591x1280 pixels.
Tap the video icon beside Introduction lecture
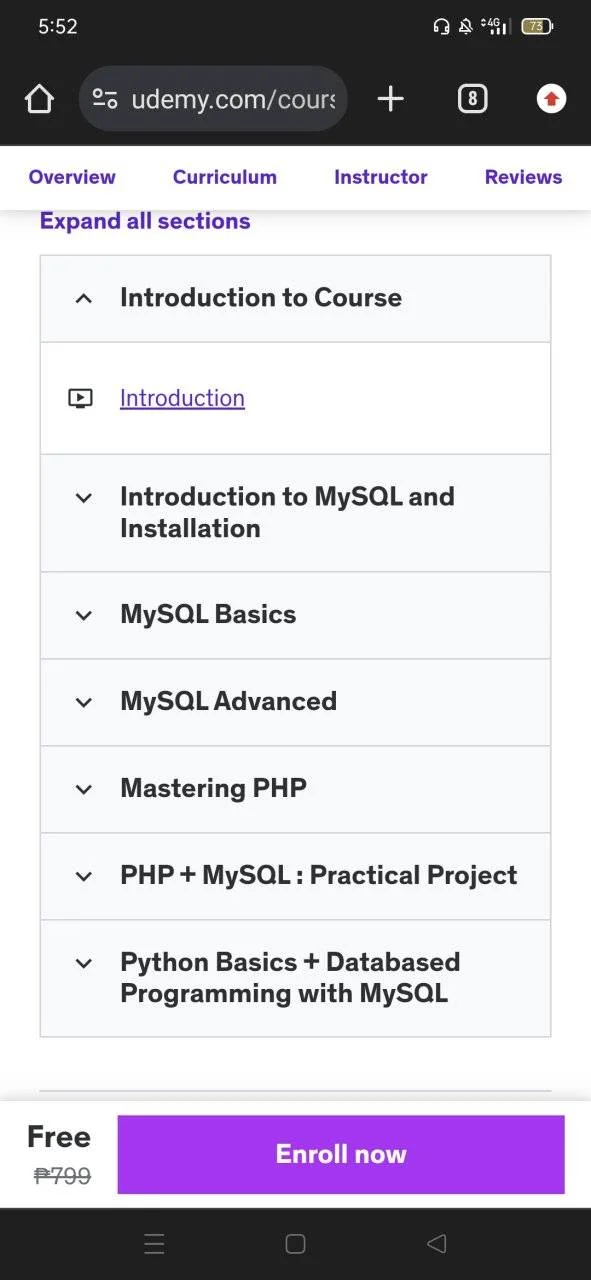(x=81, y=398)
